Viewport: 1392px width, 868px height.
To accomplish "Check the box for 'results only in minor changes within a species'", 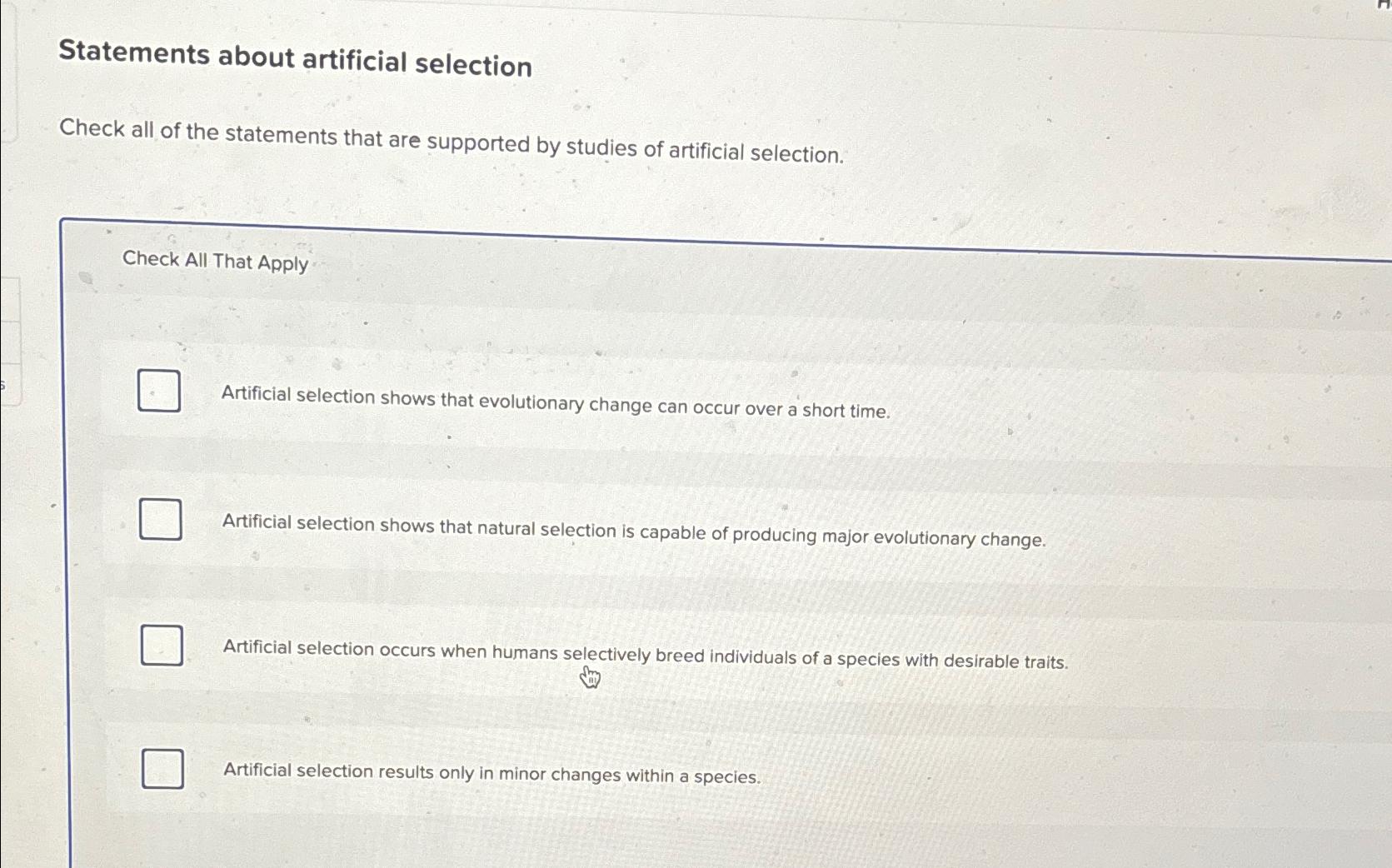I will click(162, 770).
